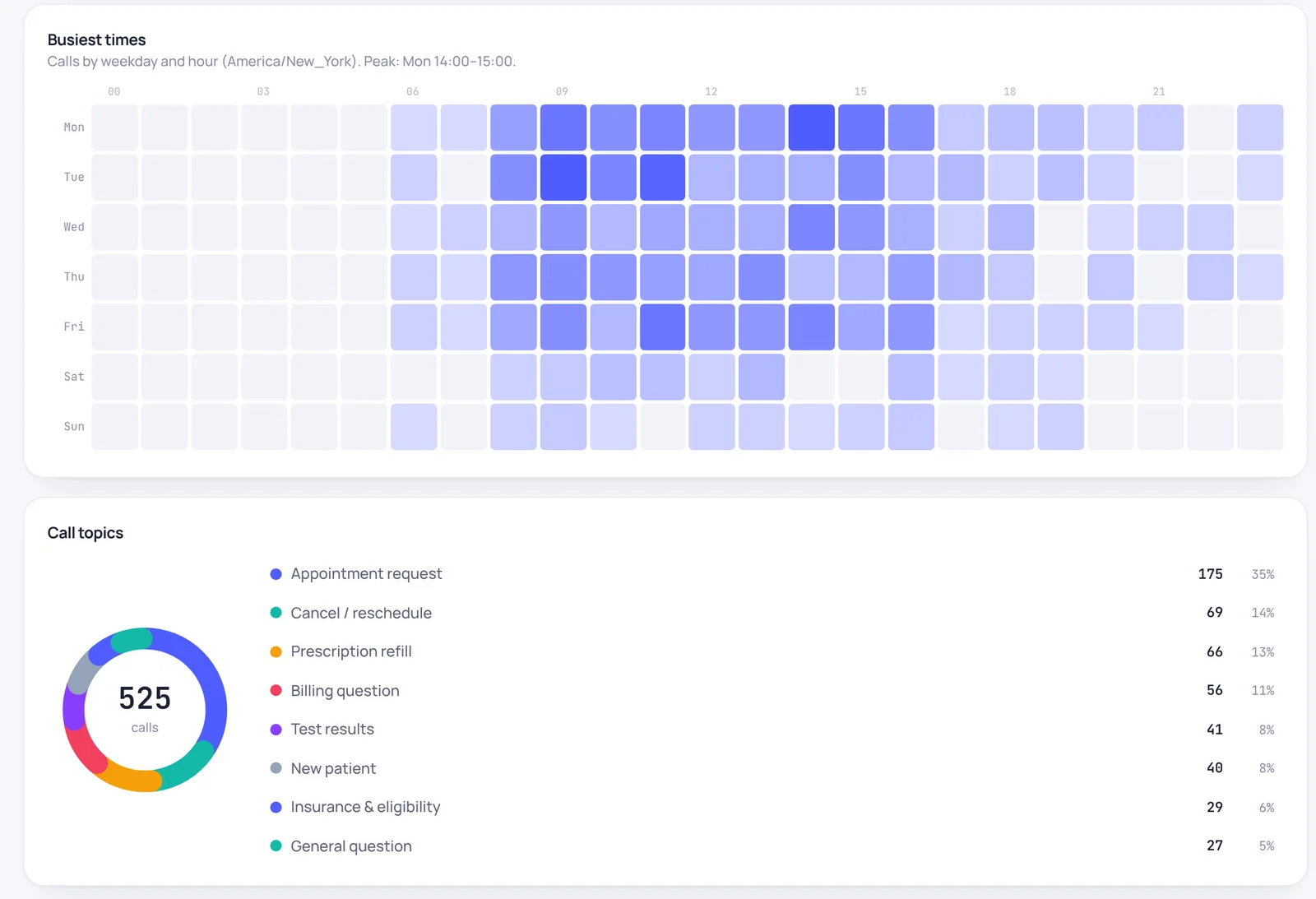Select the "Insurance & eligibility" topic label

[x=365, y=807]
